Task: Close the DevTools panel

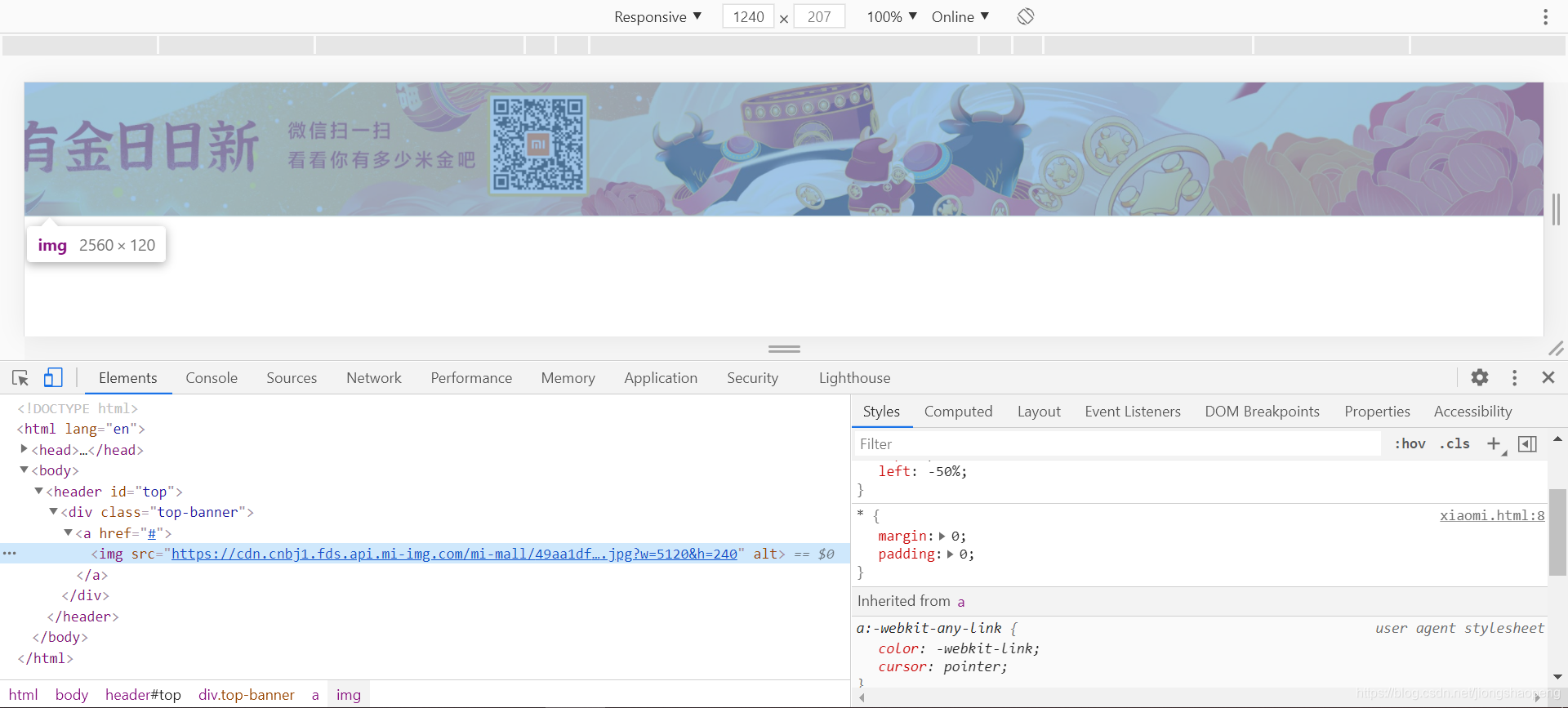Action: coord(1548,377)
